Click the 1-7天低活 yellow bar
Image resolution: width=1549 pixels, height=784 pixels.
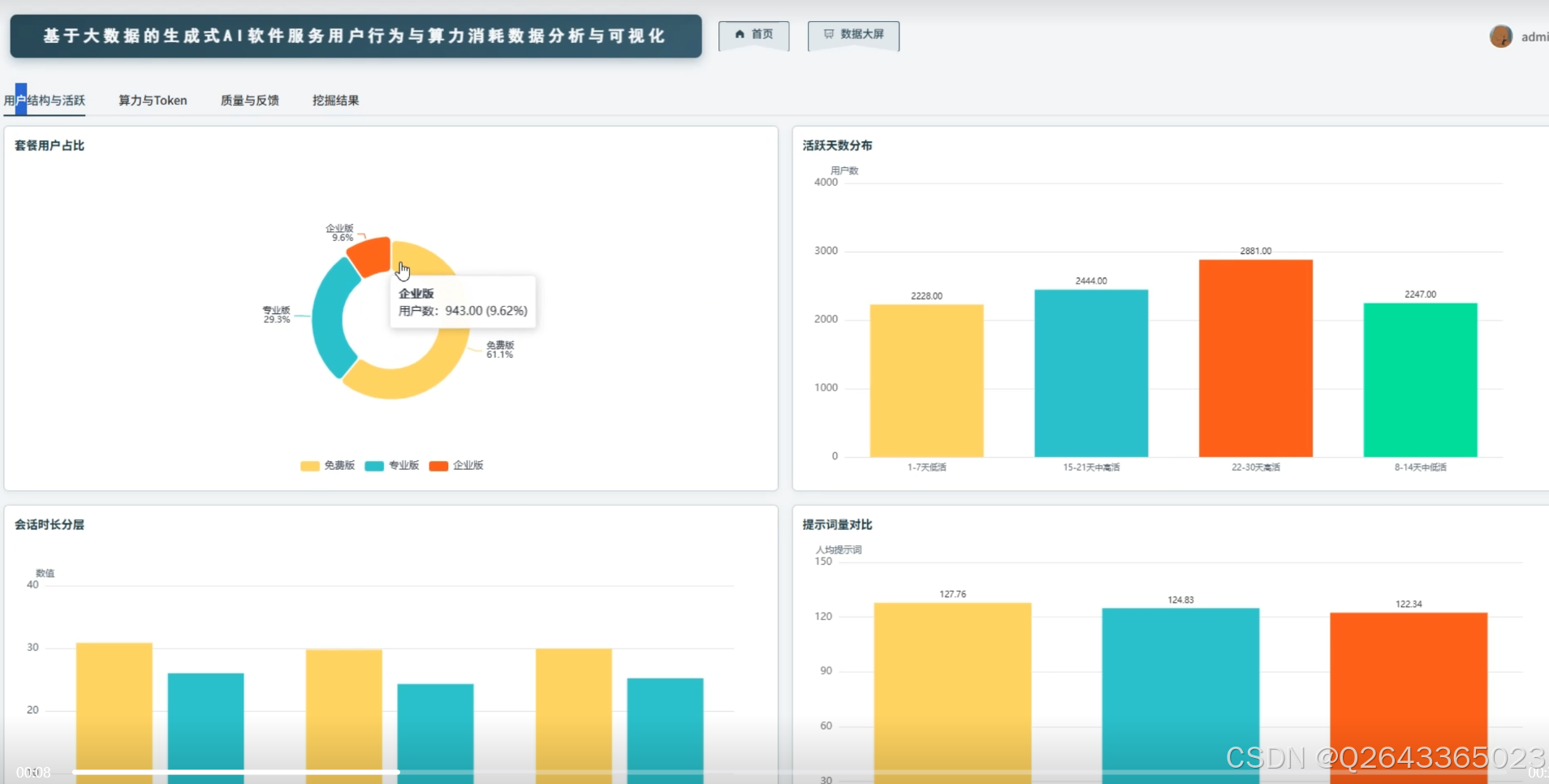tap(926, 381)
